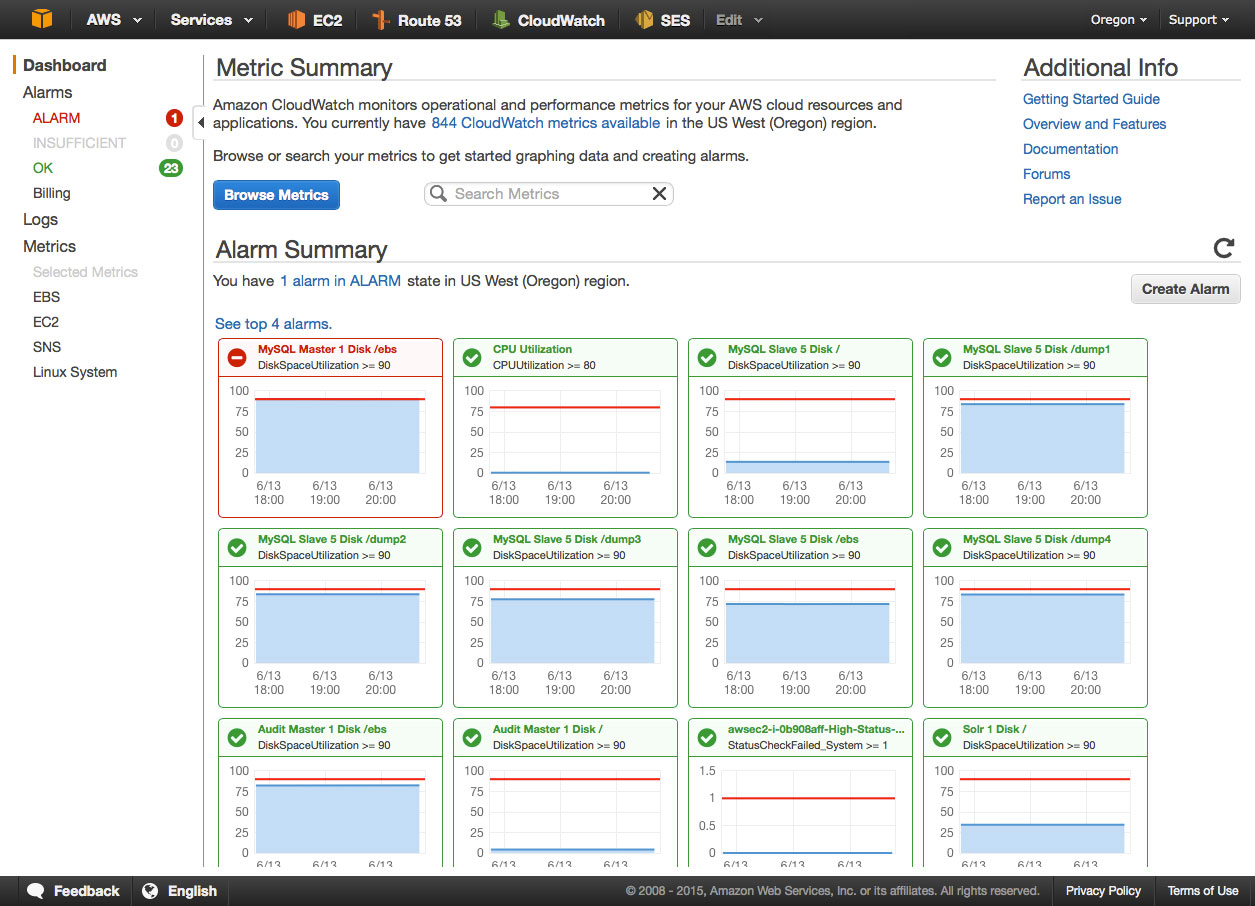1255x906 pixels.
Task: Click the Report an Issue link
Action: point(1072,199)
